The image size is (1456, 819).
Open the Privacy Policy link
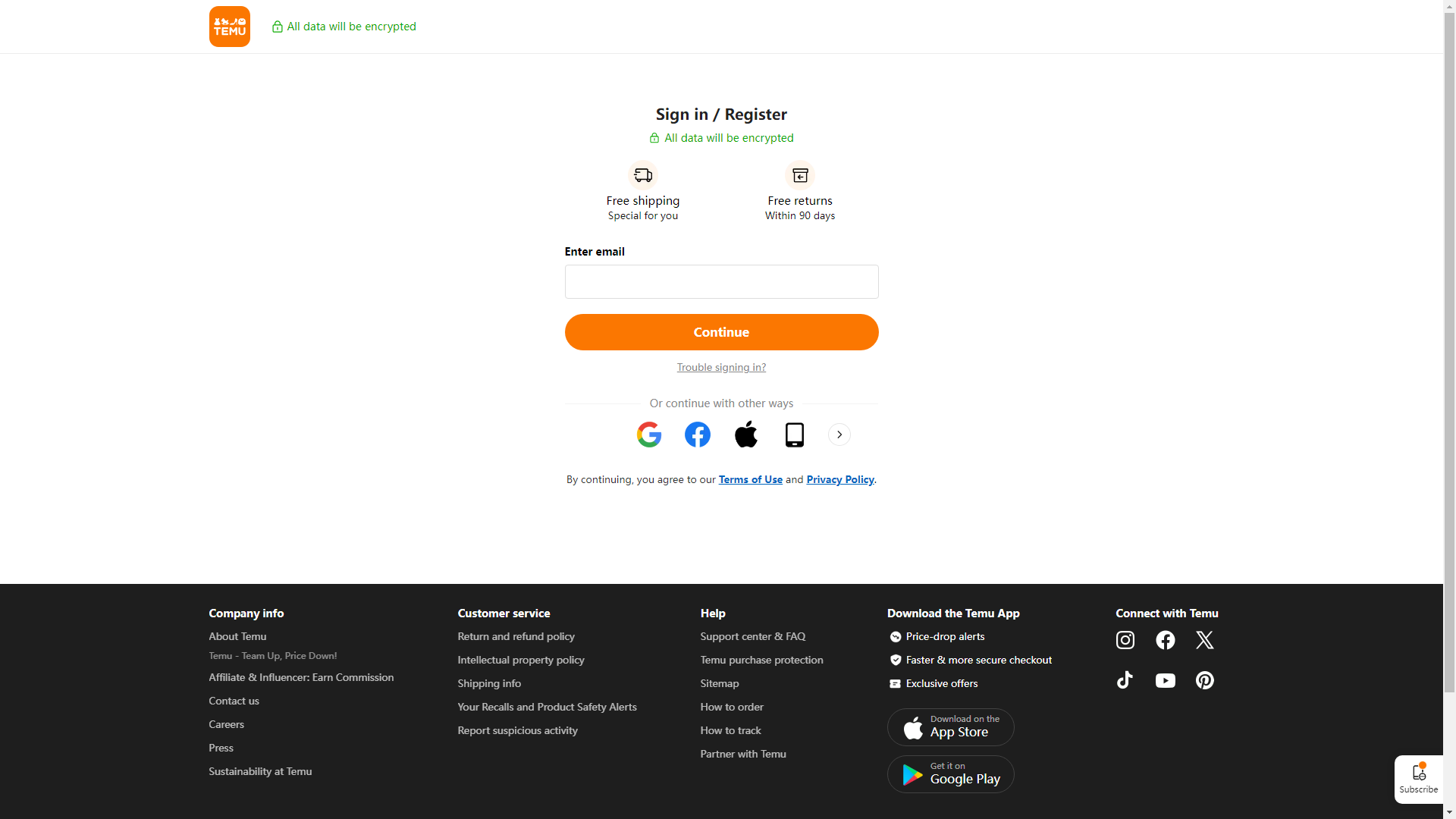pos(839,479)
